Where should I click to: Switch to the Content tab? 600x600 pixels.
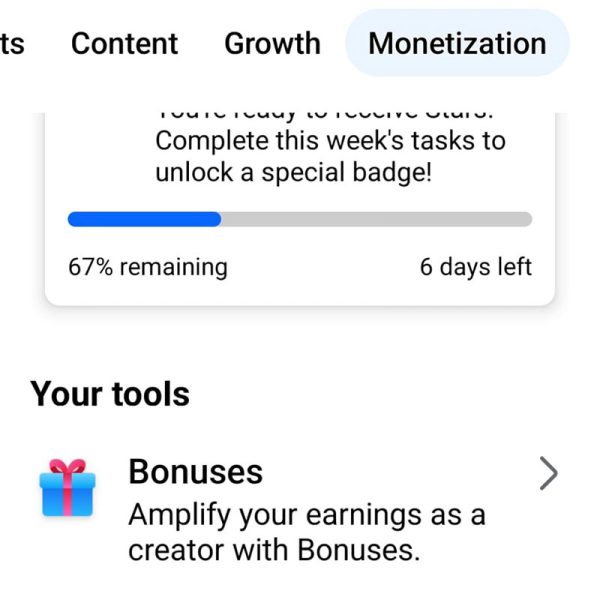tap(124, 43)
